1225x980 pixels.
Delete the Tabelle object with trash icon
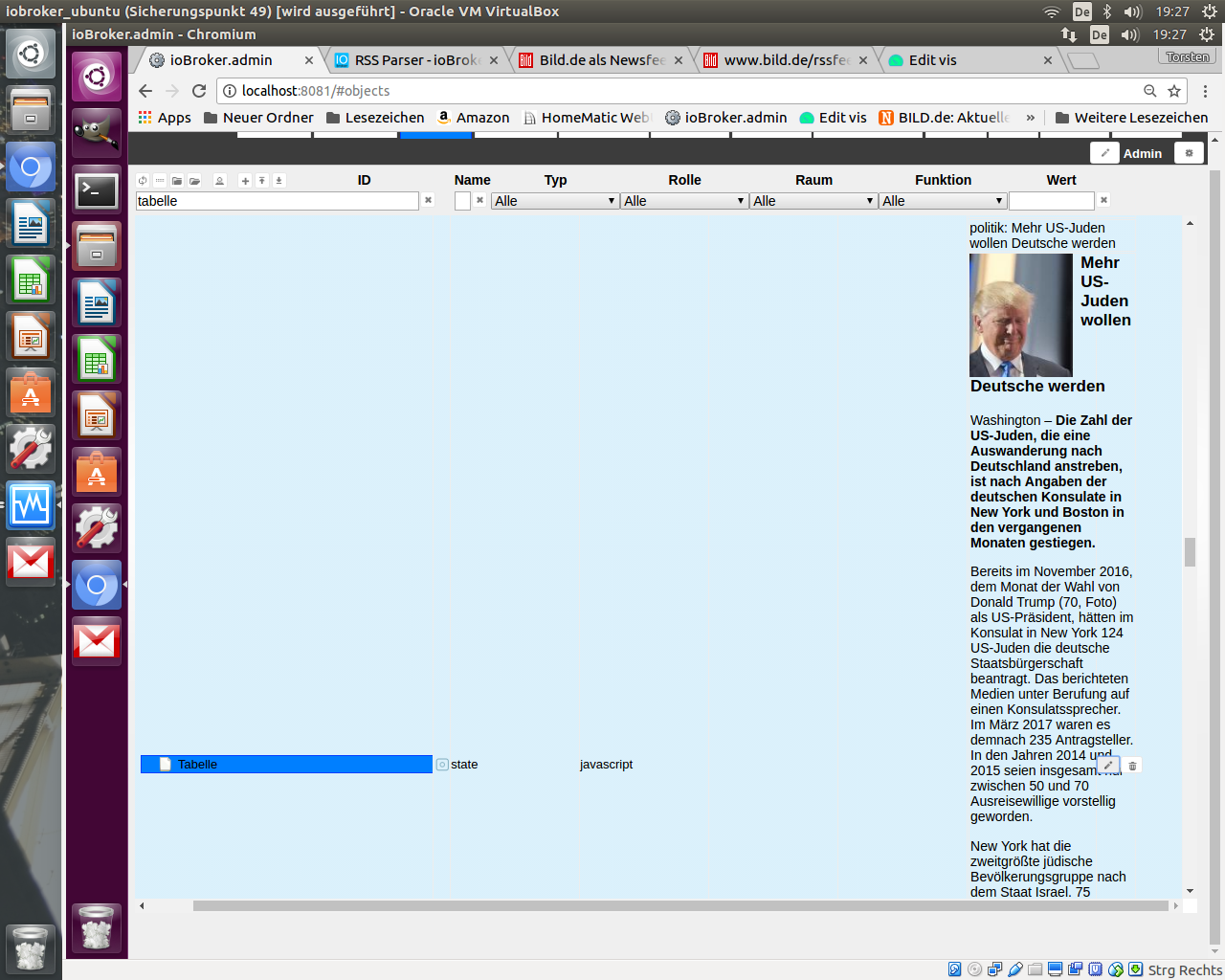[1132, 765]
